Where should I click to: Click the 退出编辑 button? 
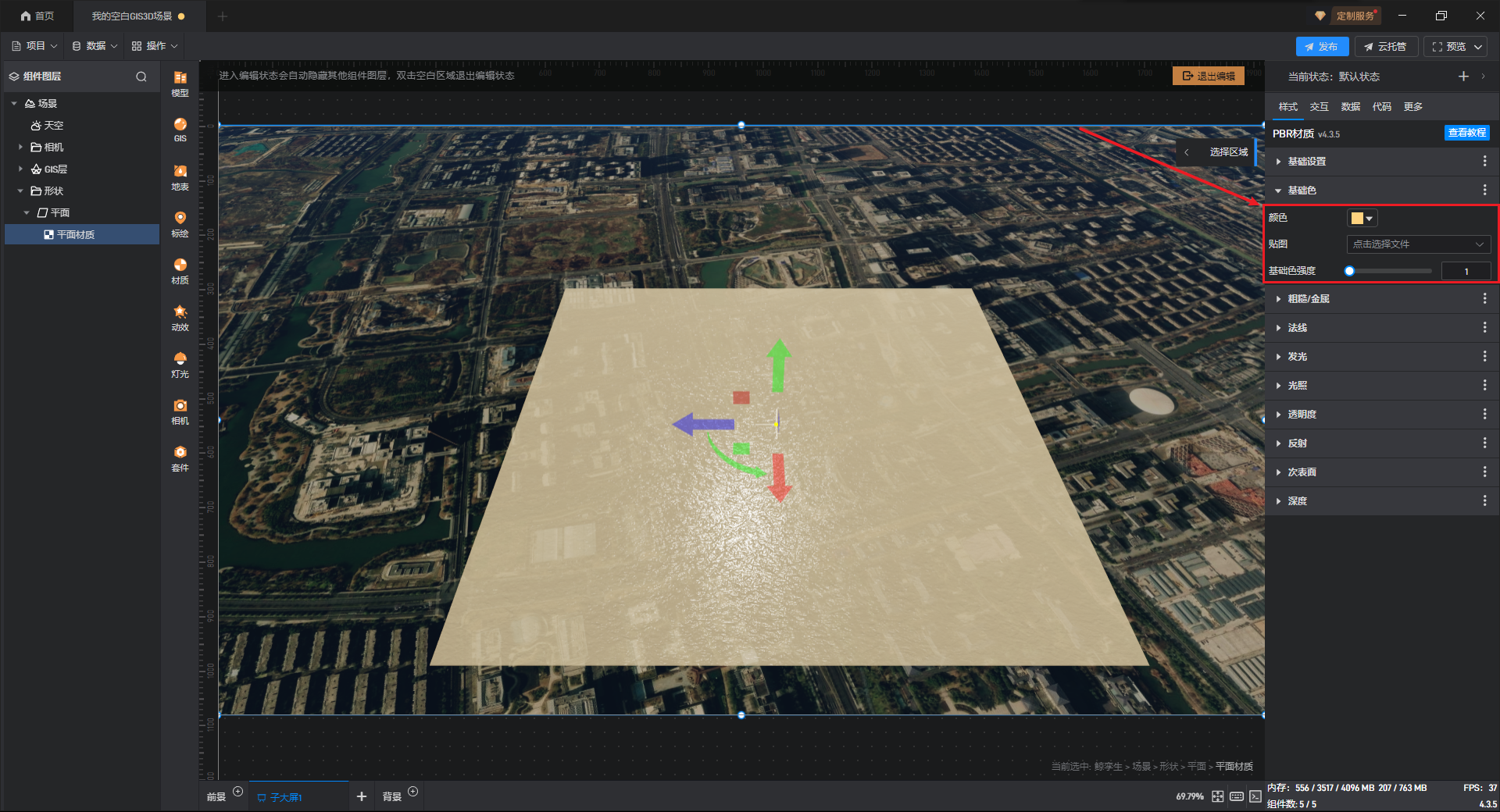[x=1208, y=76]
